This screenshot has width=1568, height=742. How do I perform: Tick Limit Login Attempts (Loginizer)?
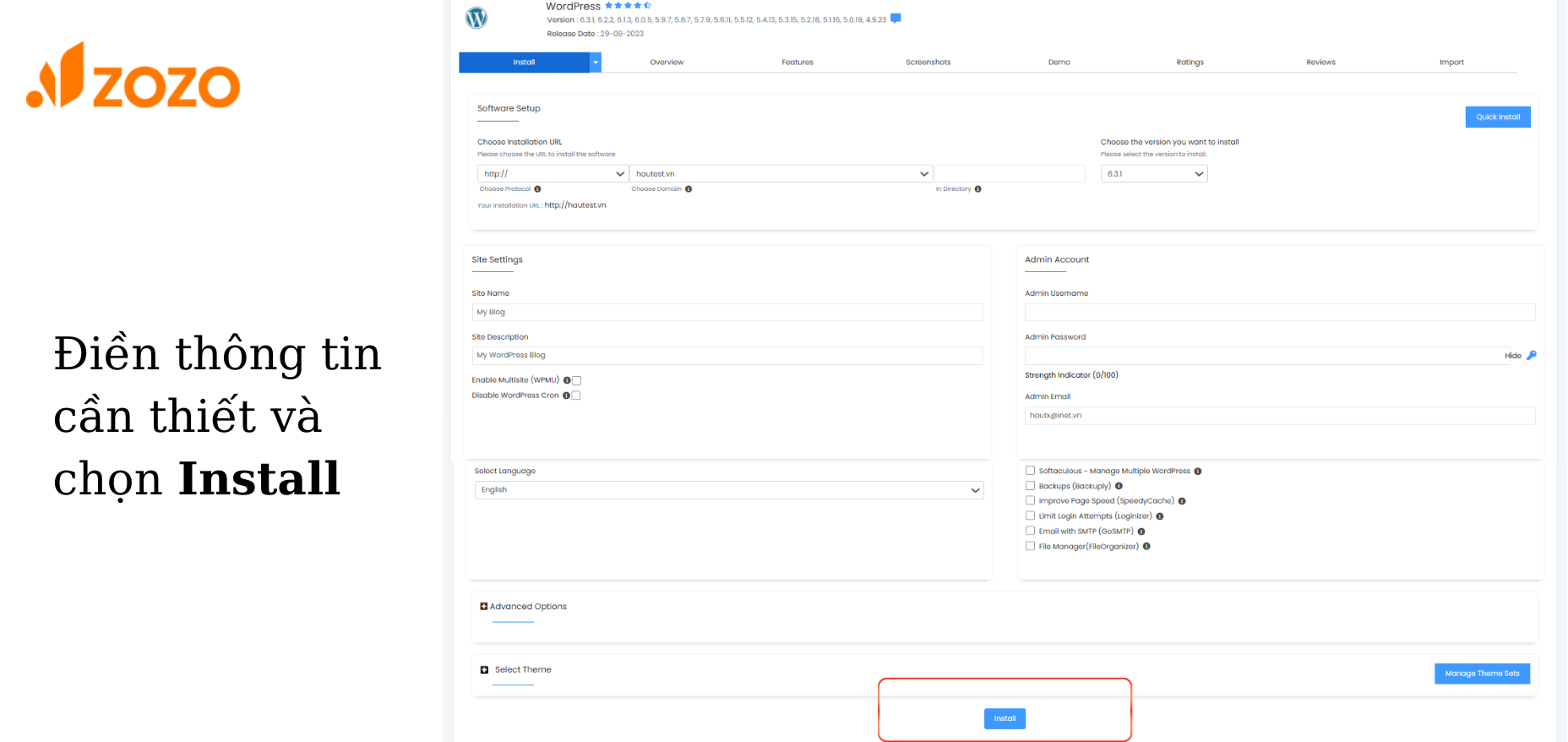point(1031,516)
